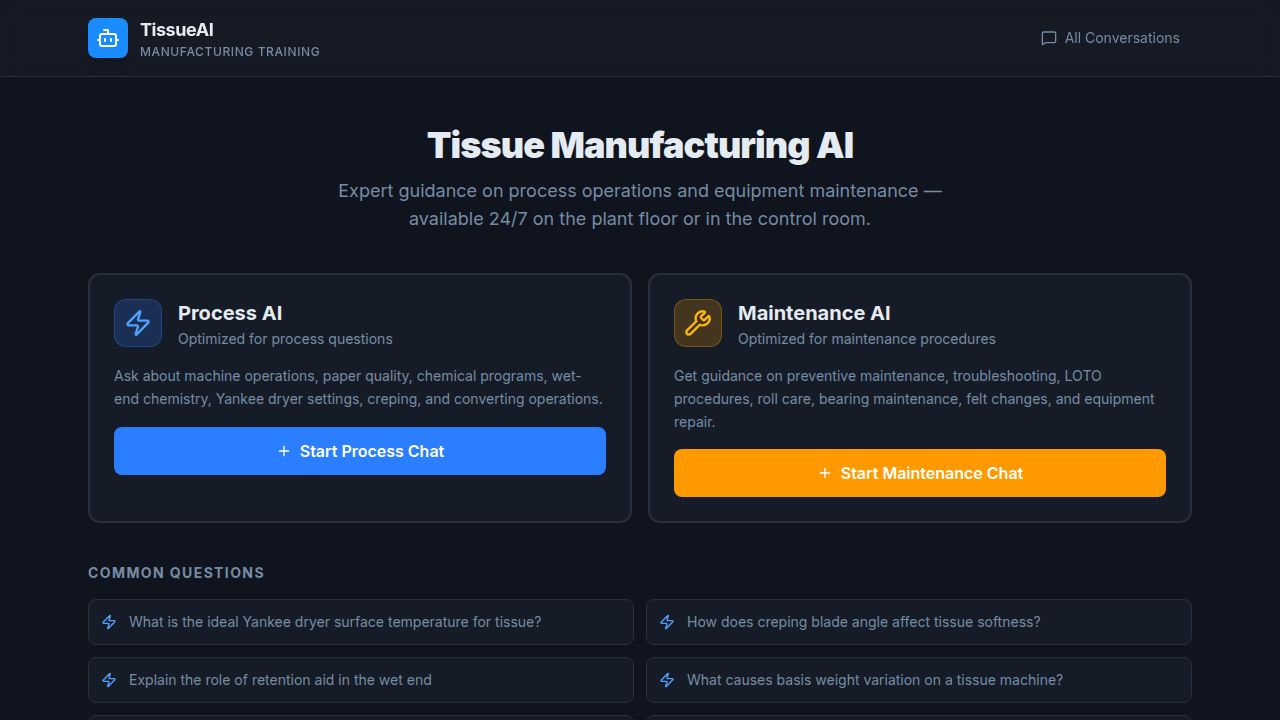Click the lightning icon on the creping blade question

667,621
